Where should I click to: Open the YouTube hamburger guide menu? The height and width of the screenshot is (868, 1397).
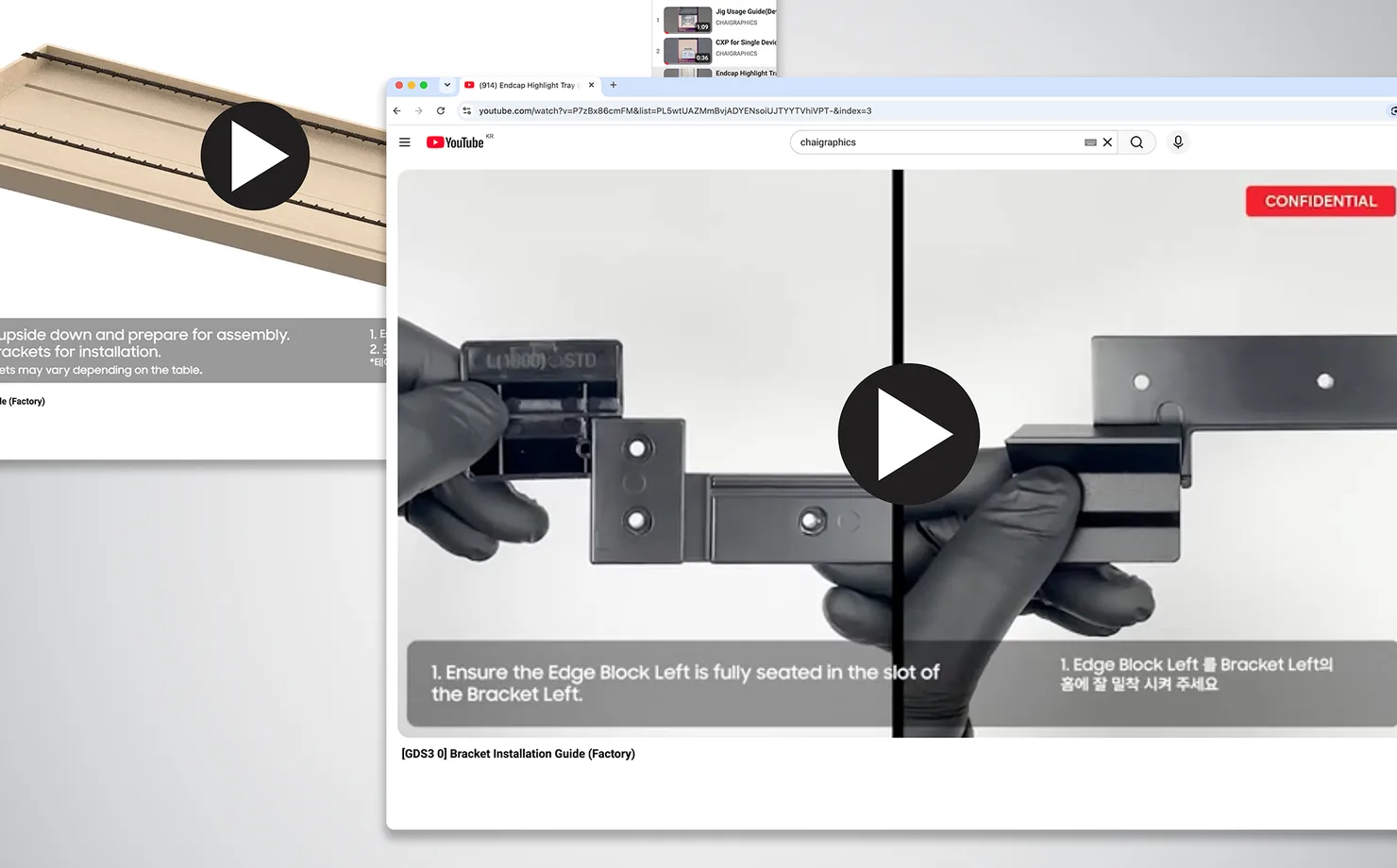click(405, 142)
